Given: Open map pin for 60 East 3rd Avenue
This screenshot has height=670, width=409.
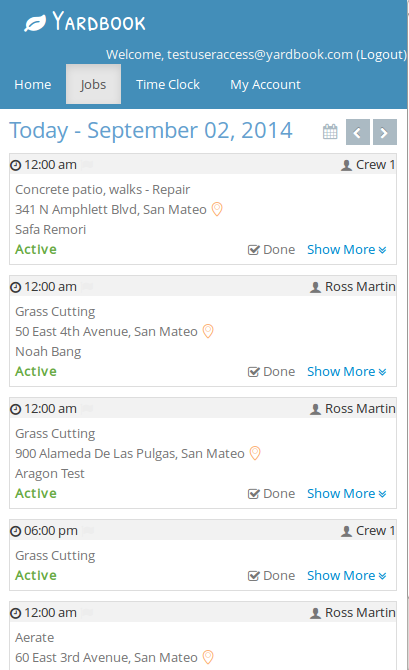Looking at the screenshot, I should 208,657.
